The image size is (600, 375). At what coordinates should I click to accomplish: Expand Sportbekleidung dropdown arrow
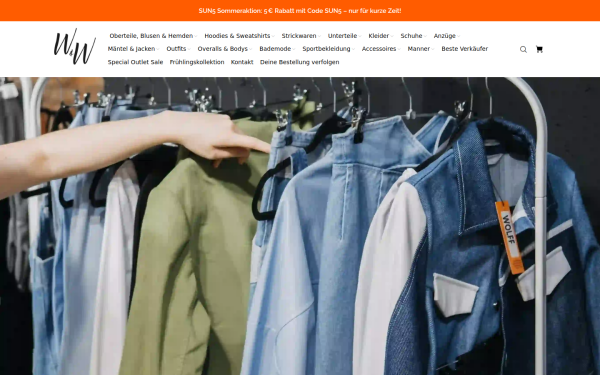pos(353,49)
